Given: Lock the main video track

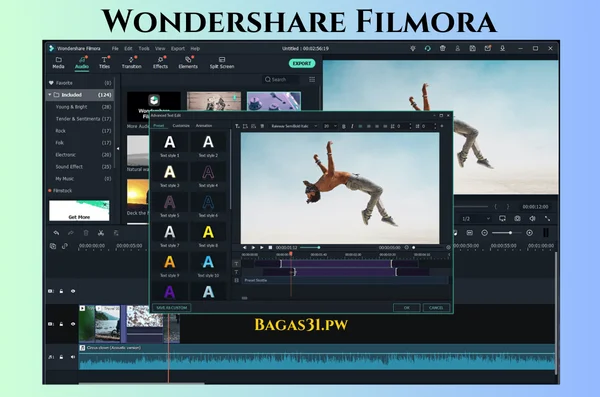Looking at the screenshot, I should (61, 324).
